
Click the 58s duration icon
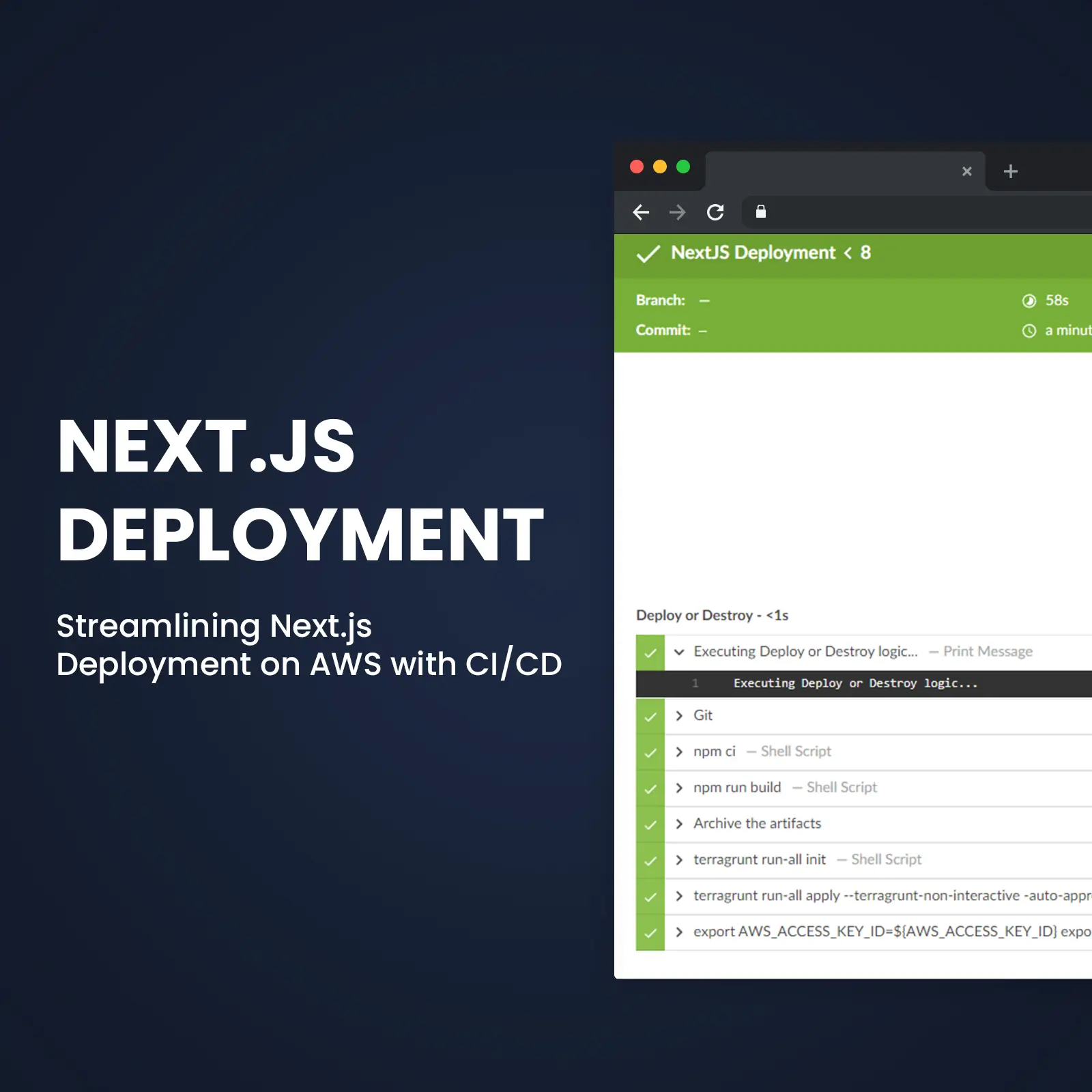[x=1029, y=301]
